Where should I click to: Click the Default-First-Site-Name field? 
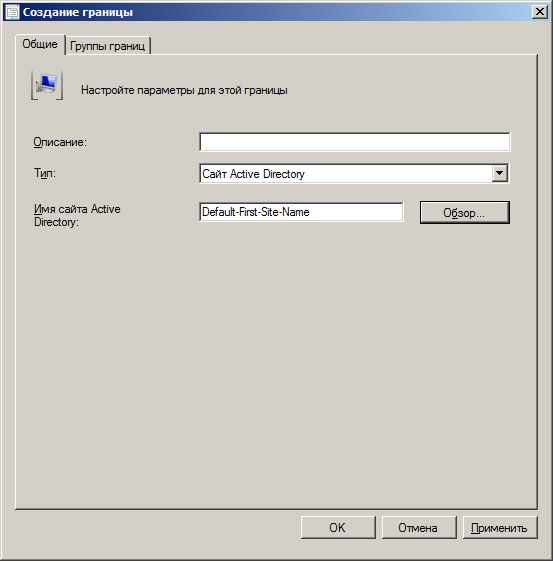pyautogui.click(x=301, y=212)
